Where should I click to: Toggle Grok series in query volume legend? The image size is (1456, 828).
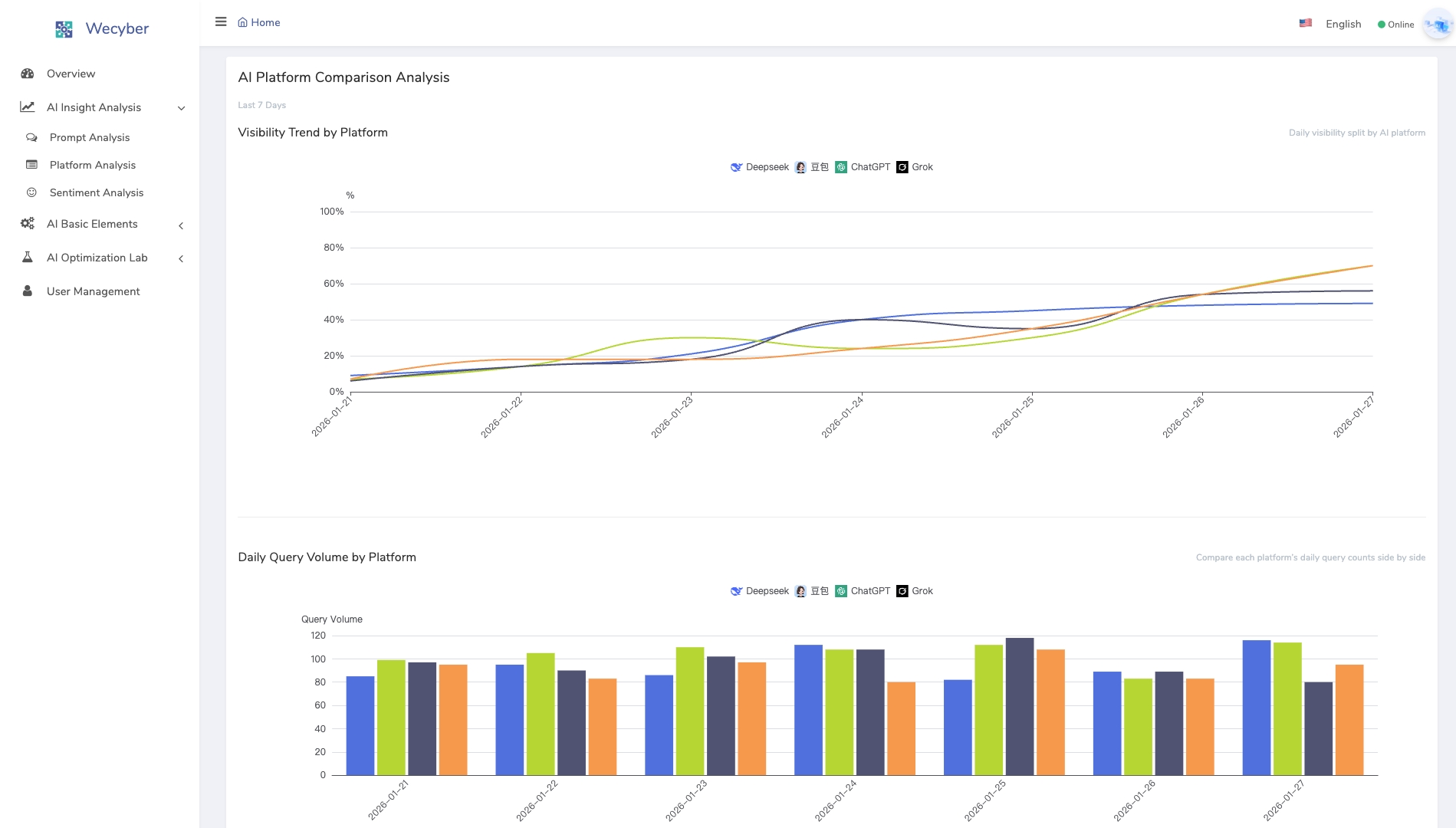(915, 591)
